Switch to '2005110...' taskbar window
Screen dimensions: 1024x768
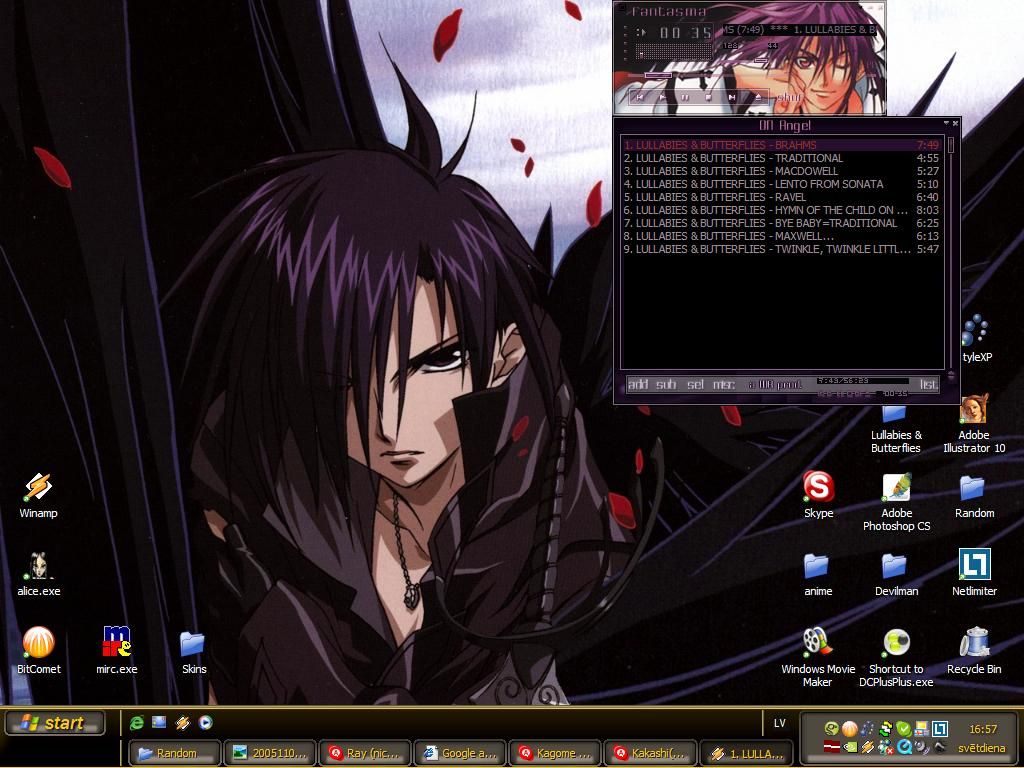[x=270, y=753]
